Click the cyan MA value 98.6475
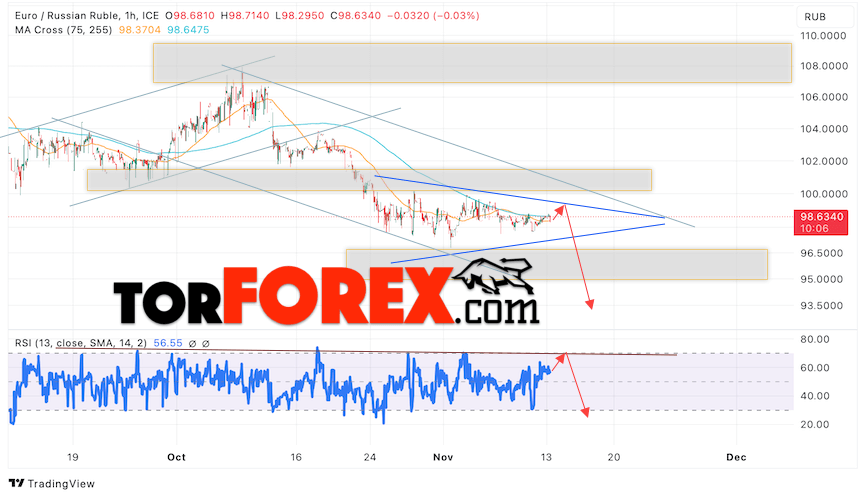Viewport: 866px width, 498px height. tap(188, 30)
